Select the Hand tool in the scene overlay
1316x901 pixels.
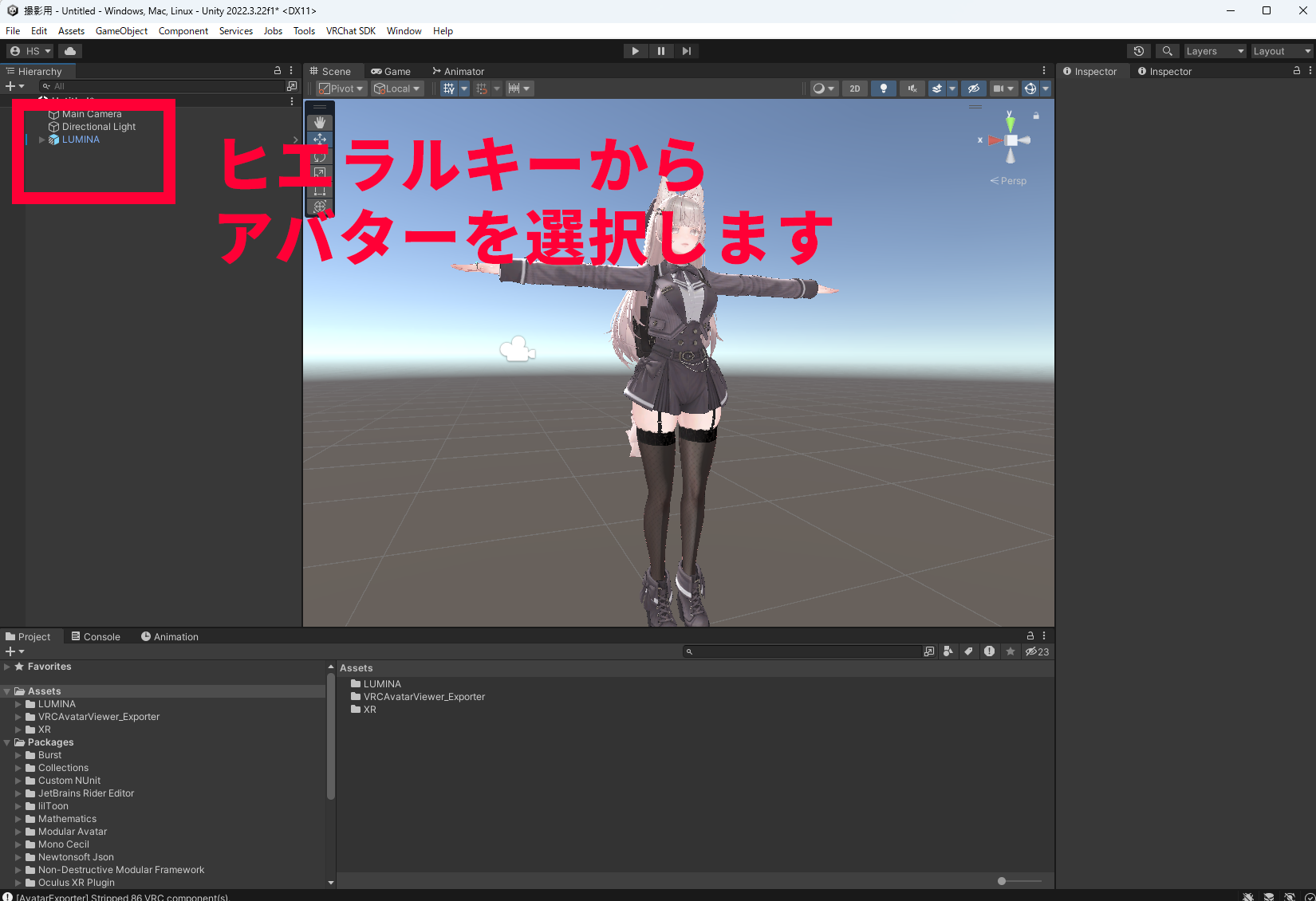coord(320,122)
